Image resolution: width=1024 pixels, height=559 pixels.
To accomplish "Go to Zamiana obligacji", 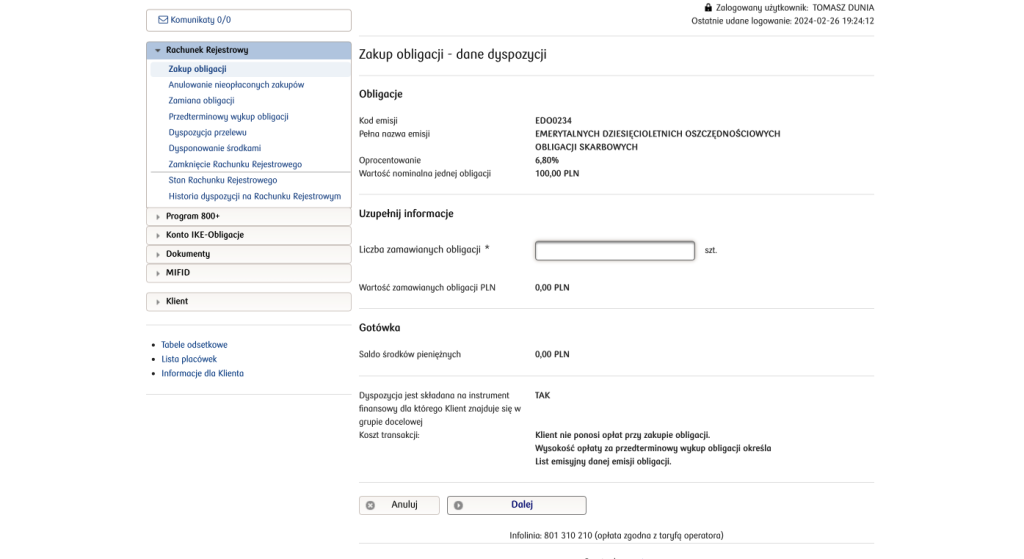I will click(201, 101).
